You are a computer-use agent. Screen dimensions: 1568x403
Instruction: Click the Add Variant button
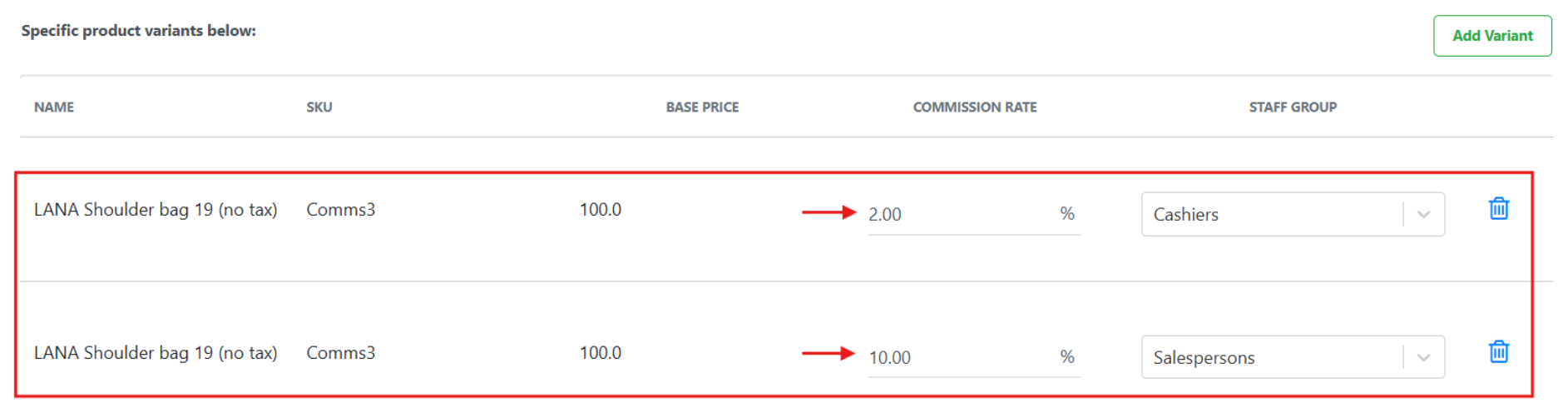(x=1492, y=36)
